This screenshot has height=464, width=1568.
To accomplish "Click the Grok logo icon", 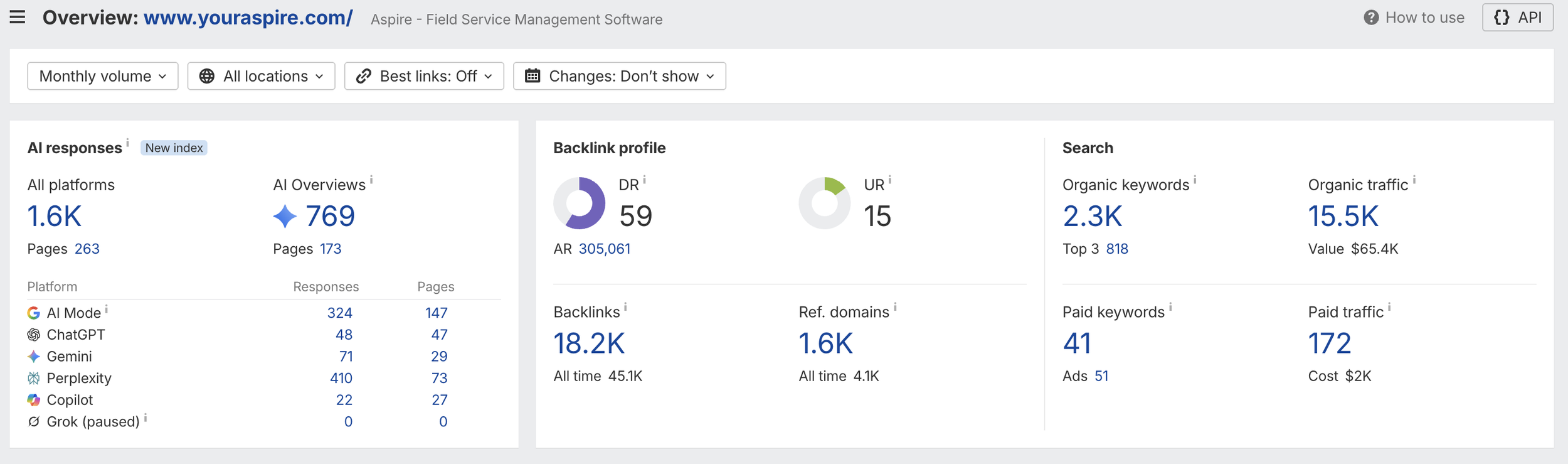I will coord(34,421).
